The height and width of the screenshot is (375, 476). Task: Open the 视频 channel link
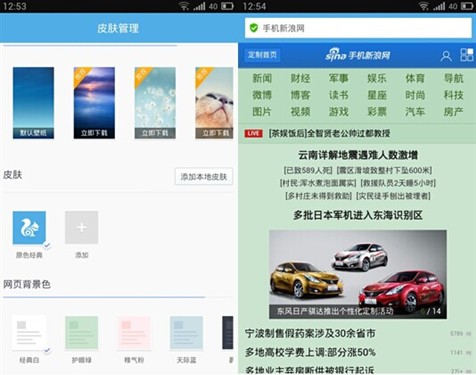(x=300, y=112)
